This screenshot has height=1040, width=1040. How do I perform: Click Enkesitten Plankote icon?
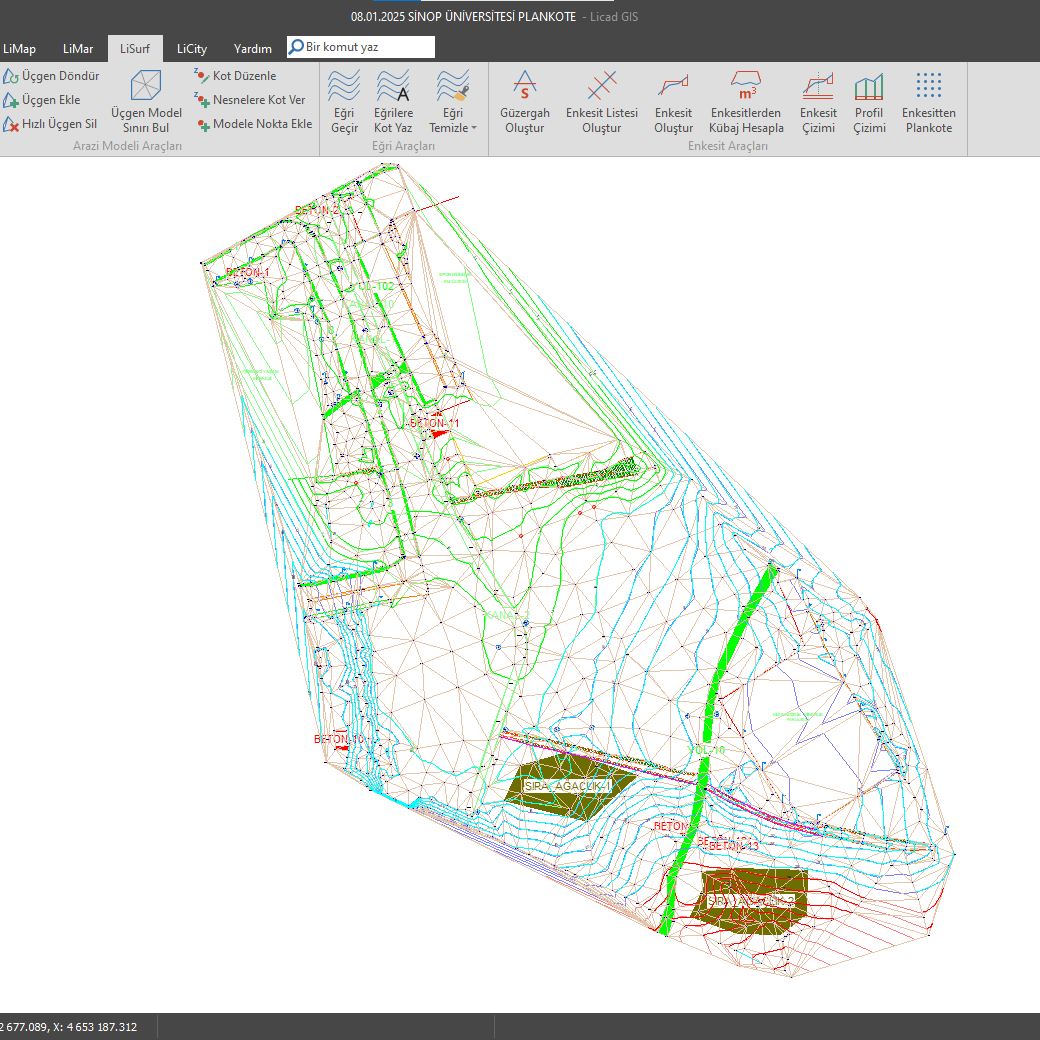click(928, 101)
